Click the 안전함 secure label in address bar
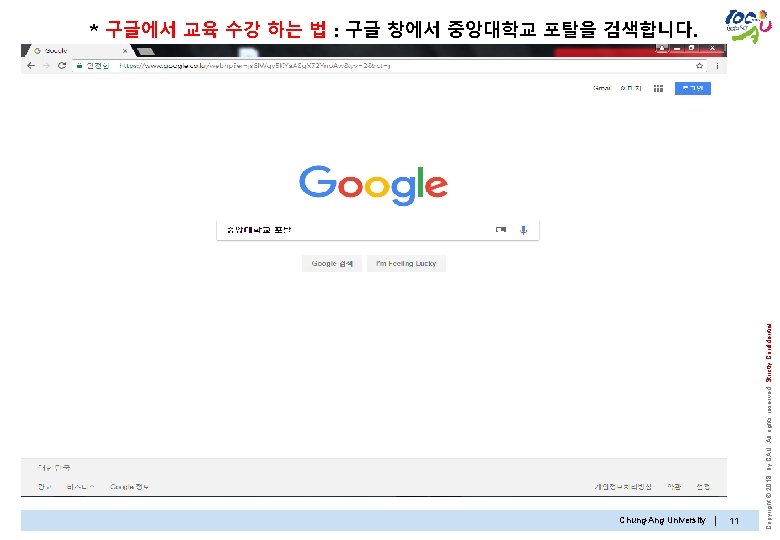Image resolution: width=780 pixels, height=540 pixels. tap(98, 66)
